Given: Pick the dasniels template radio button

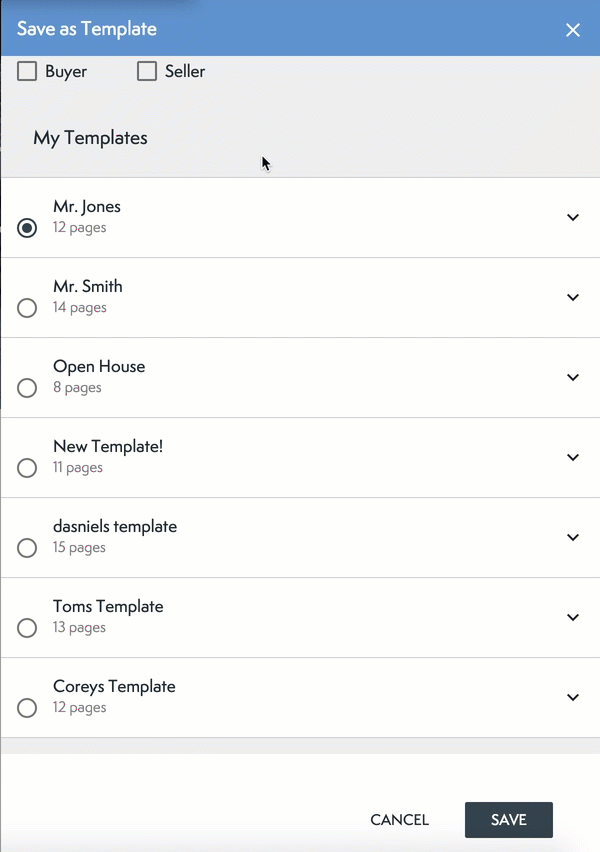Looking at the screenshot, I should (28, 548).
